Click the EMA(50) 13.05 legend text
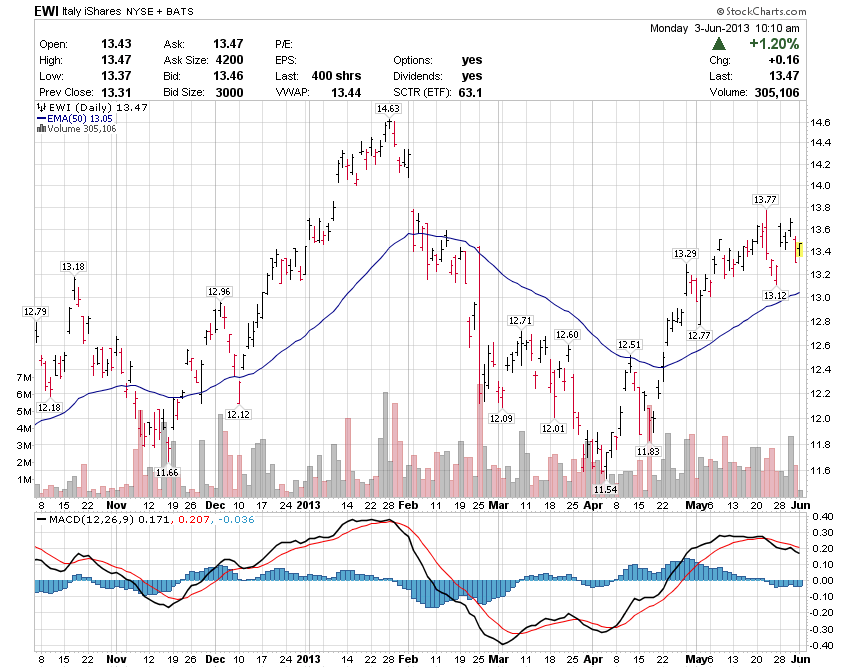The height and width of the screenshot is (668, 850). coord(80,118)
